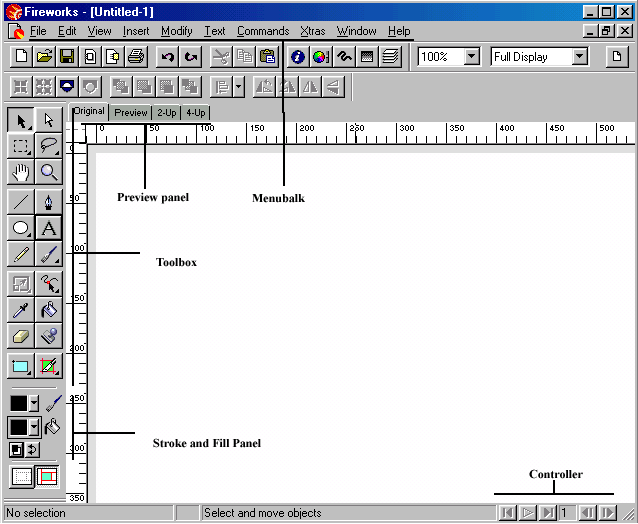Expand the Align options dropdown arrow
This screenshot has height=524, width=638.
(x=238, y=87)
